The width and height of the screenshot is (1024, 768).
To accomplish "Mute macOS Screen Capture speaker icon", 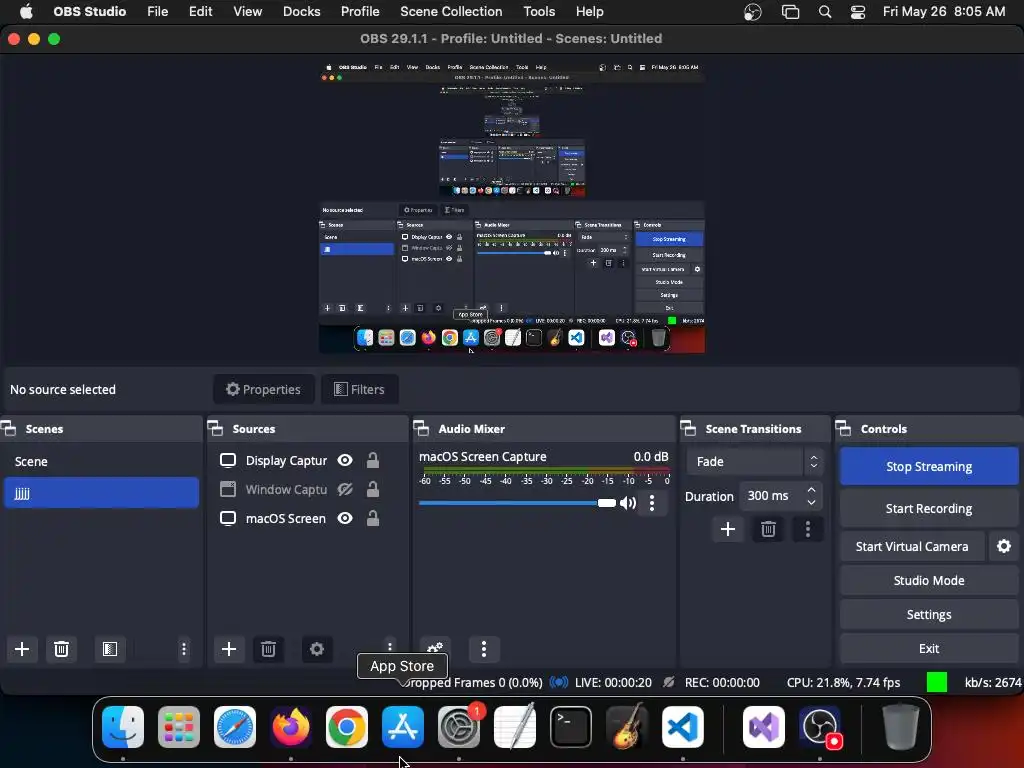I will coord(628,503).
